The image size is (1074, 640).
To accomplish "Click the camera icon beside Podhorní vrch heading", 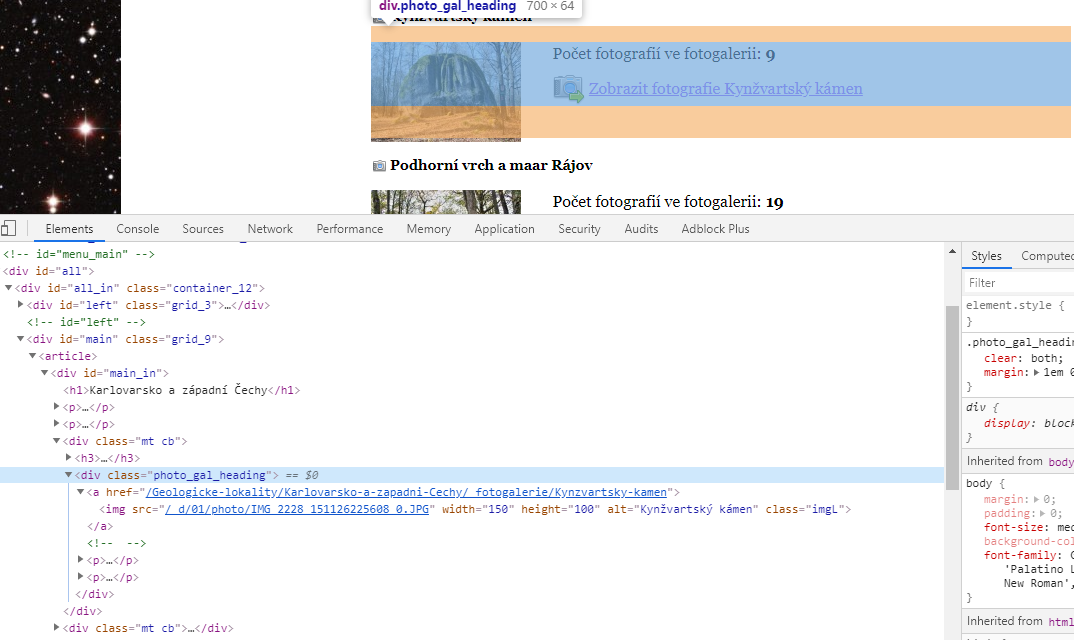I will (379, 166).
